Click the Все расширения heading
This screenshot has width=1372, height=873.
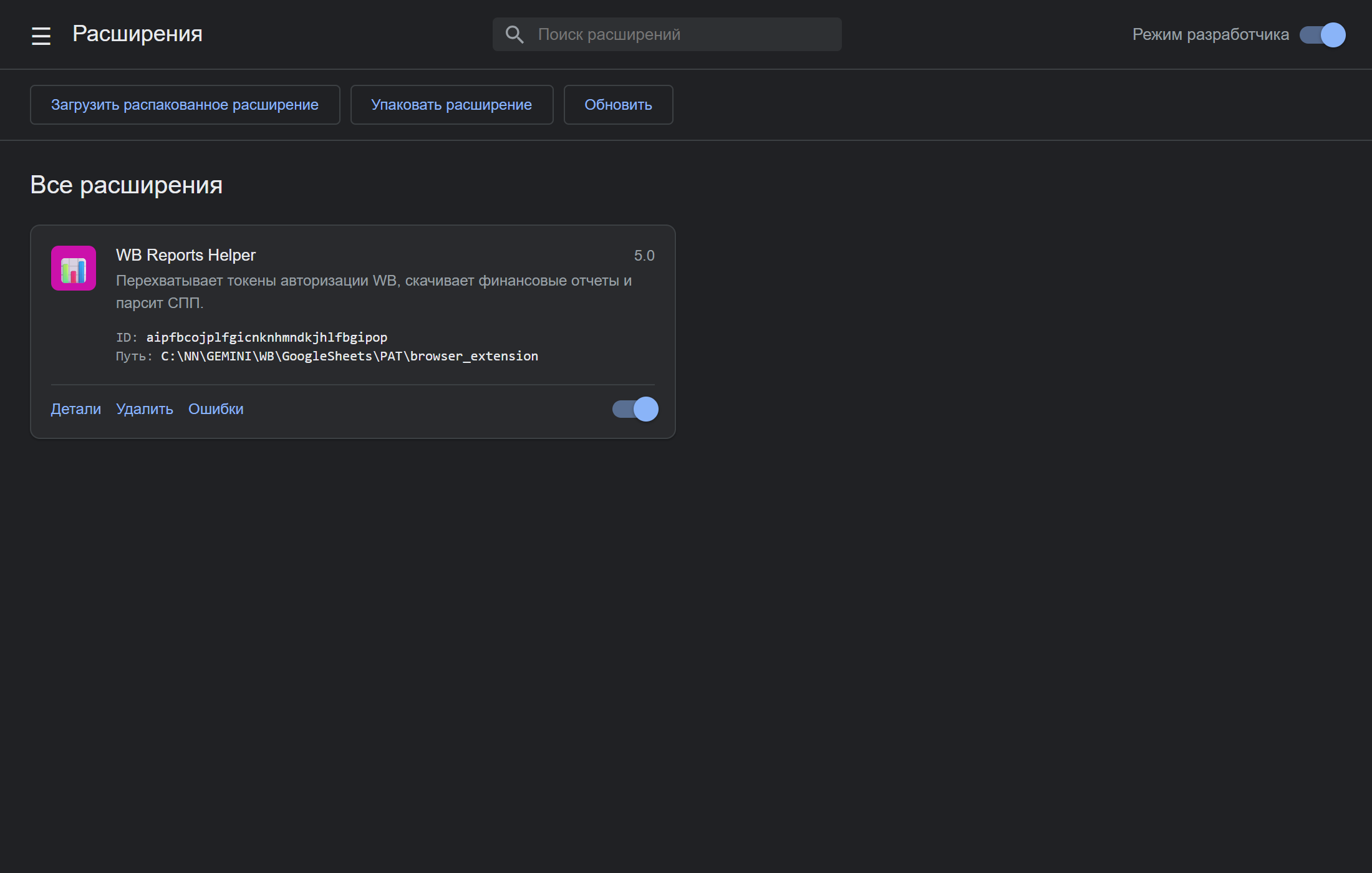(127, 185)
